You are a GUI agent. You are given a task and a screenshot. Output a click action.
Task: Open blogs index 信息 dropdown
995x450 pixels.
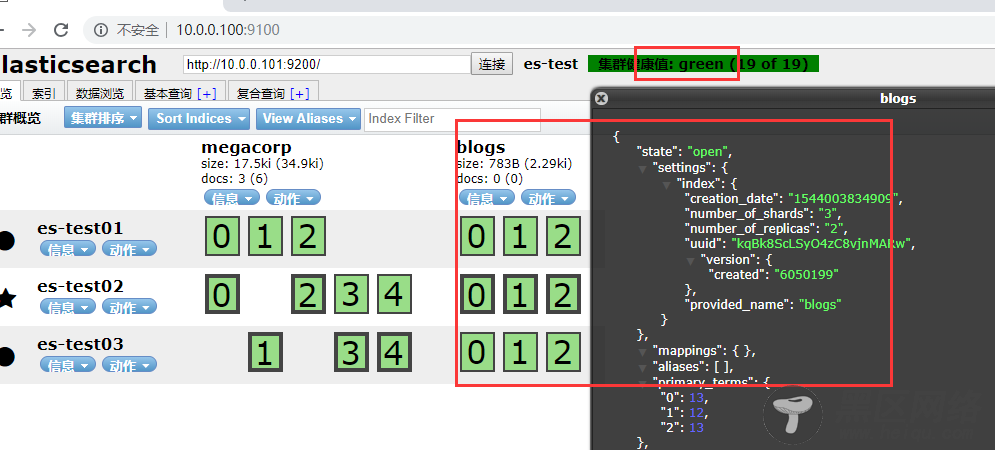click(x=487, y=198)
